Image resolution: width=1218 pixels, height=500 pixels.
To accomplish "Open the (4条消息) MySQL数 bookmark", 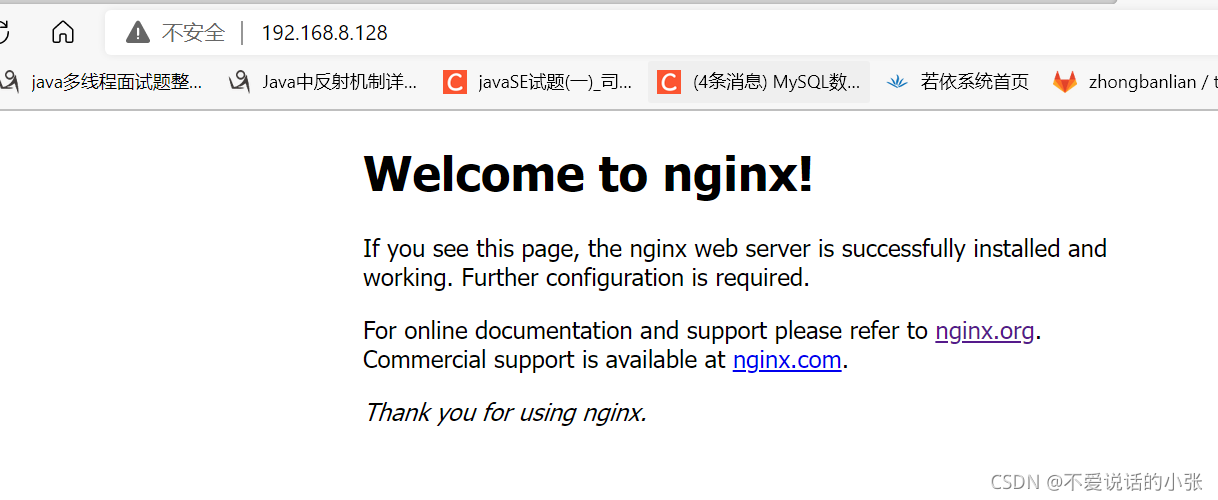I will pos(759,82).
